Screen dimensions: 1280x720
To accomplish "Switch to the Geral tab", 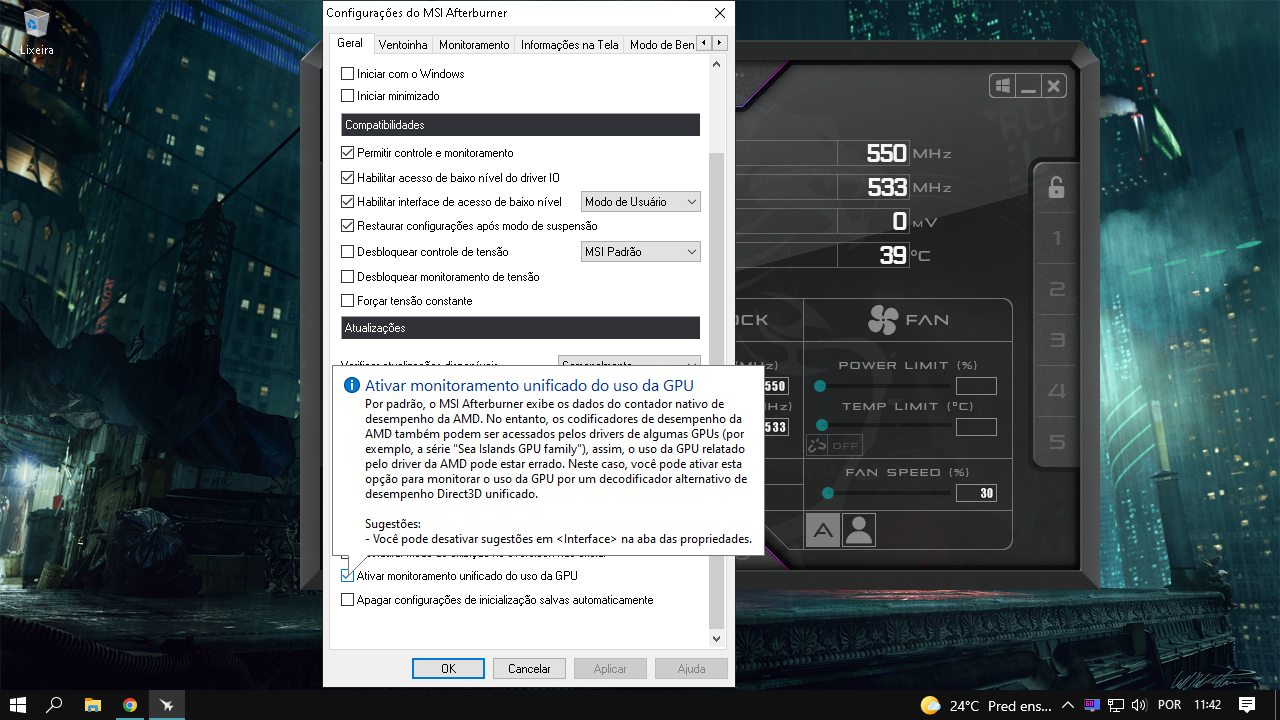I will click(350, 44).
